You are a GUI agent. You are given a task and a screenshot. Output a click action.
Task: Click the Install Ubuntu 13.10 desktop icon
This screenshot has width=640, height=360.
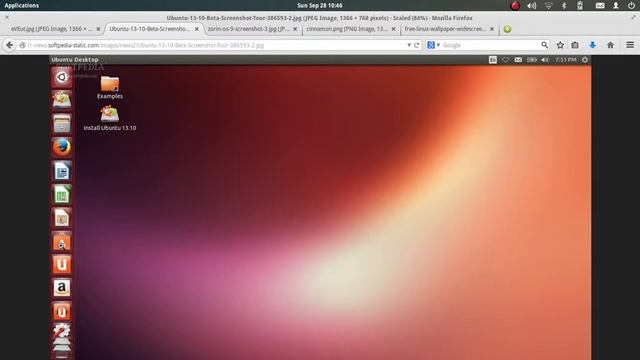pos(110,118)
